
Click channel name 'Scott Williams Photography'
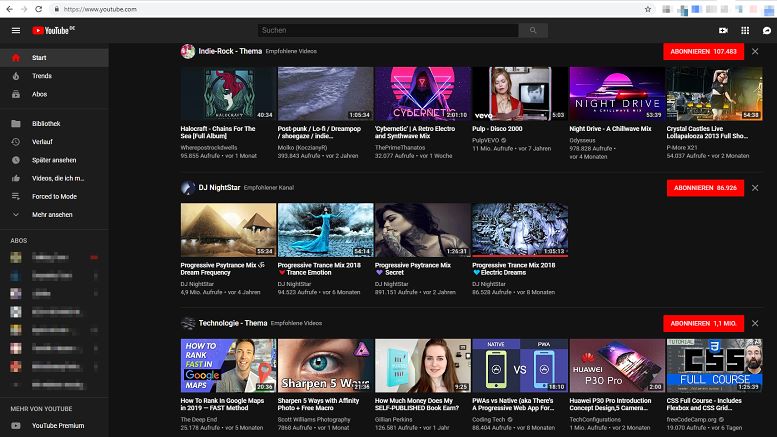(x=314, y=420)
